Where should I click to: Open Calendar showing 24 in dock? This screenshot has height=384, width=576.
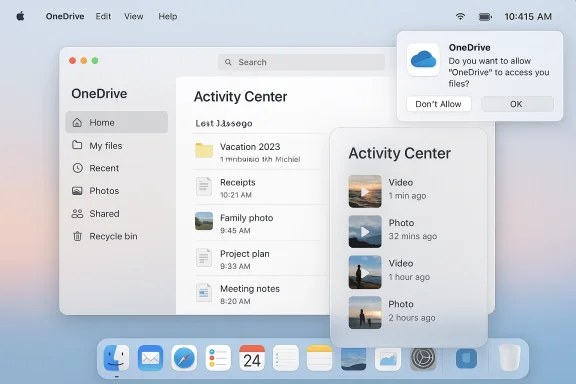point(252,358)
